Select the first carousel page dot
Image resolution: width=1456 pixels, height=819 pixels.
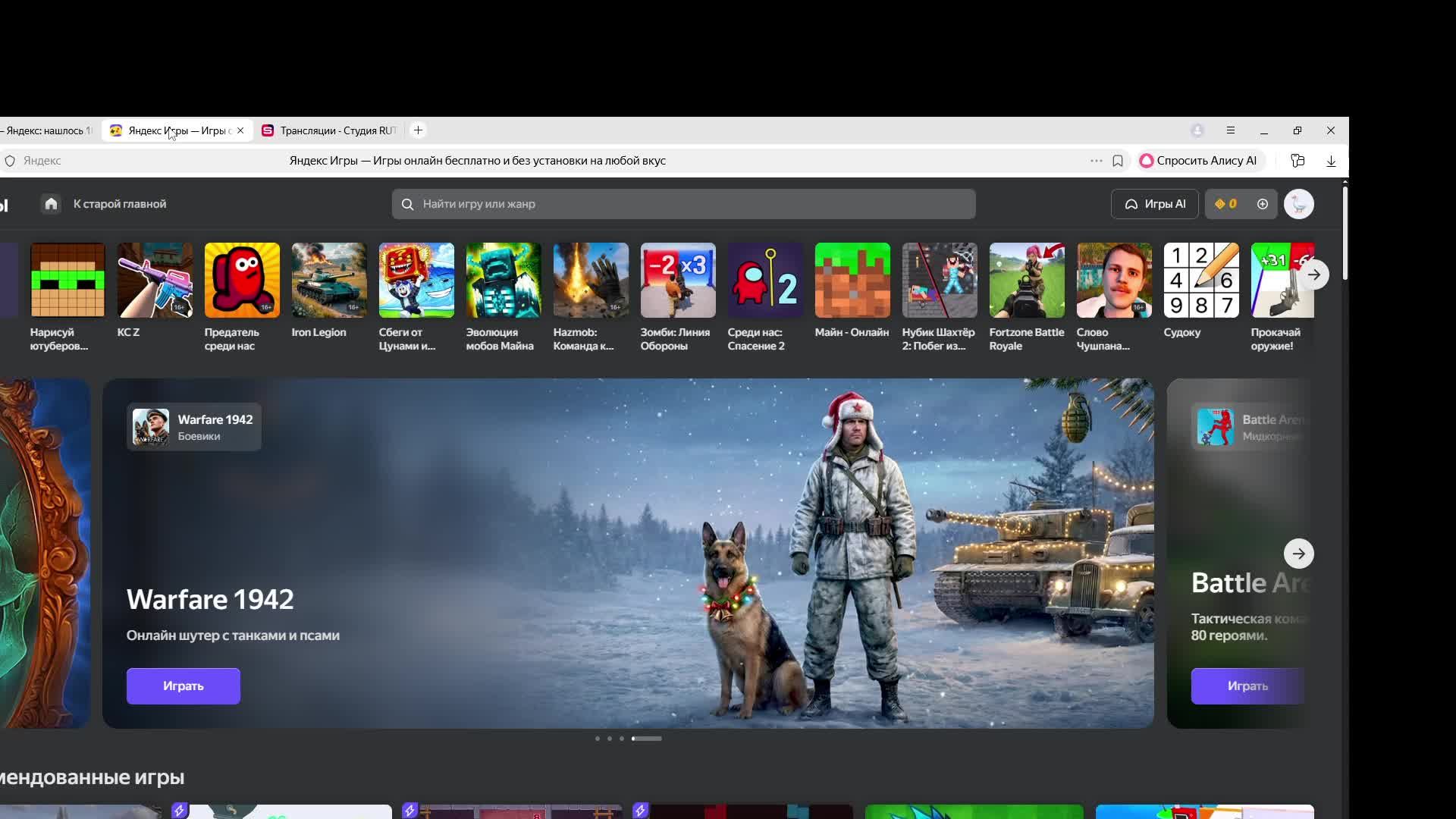click(x=598, y=739)
